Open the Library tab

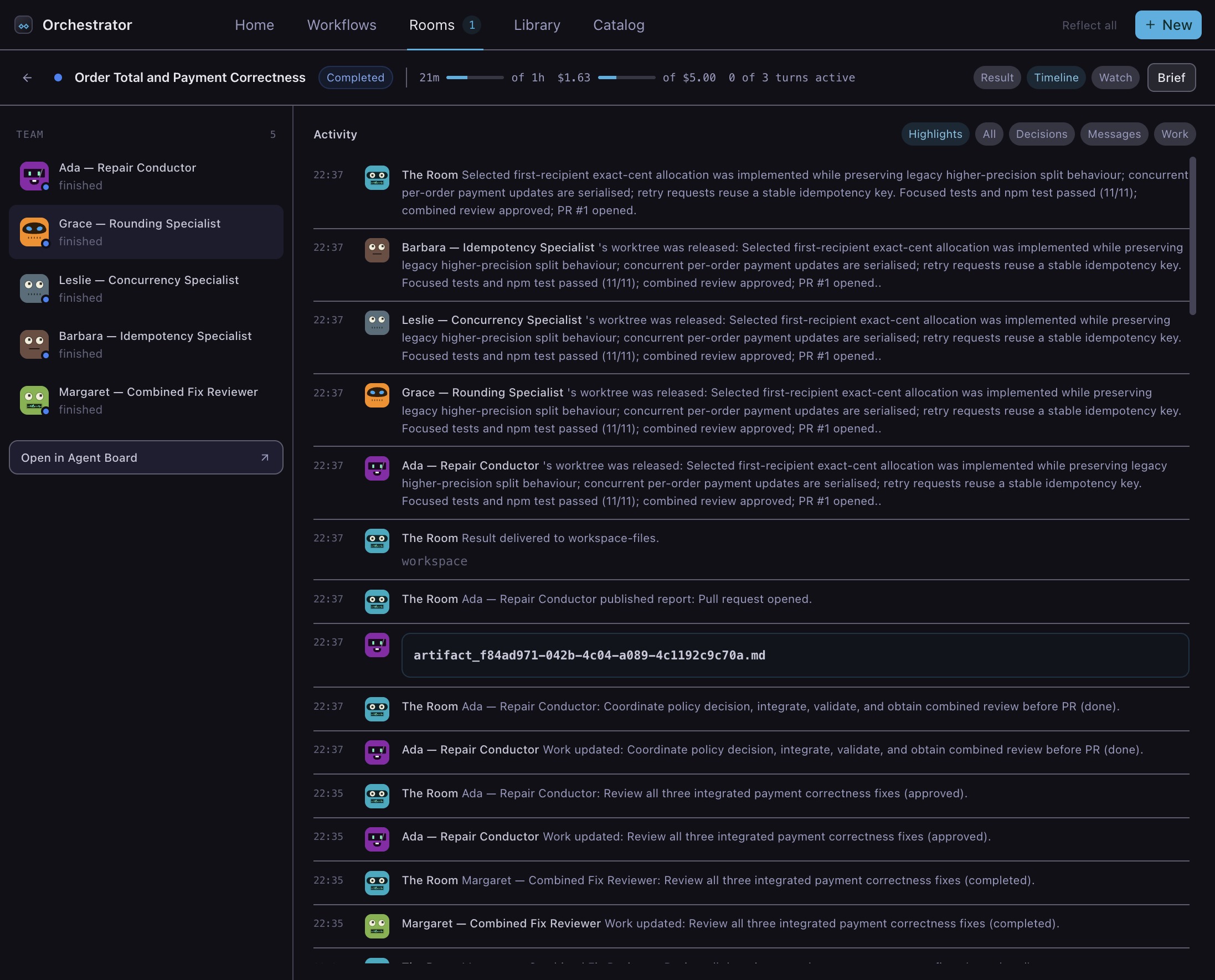(537, 25)
